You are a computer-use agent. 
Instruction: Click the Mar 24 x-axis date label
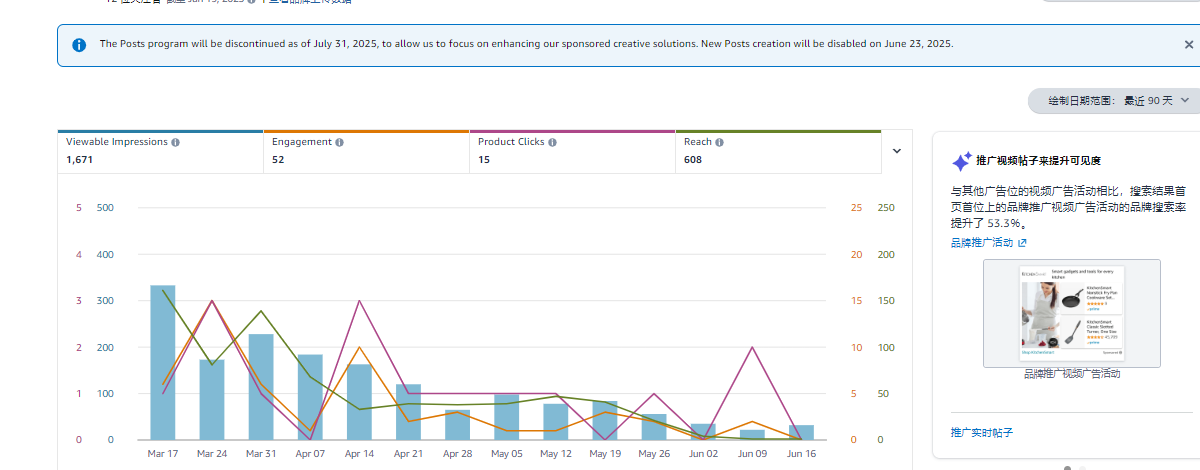coord(212,453)
